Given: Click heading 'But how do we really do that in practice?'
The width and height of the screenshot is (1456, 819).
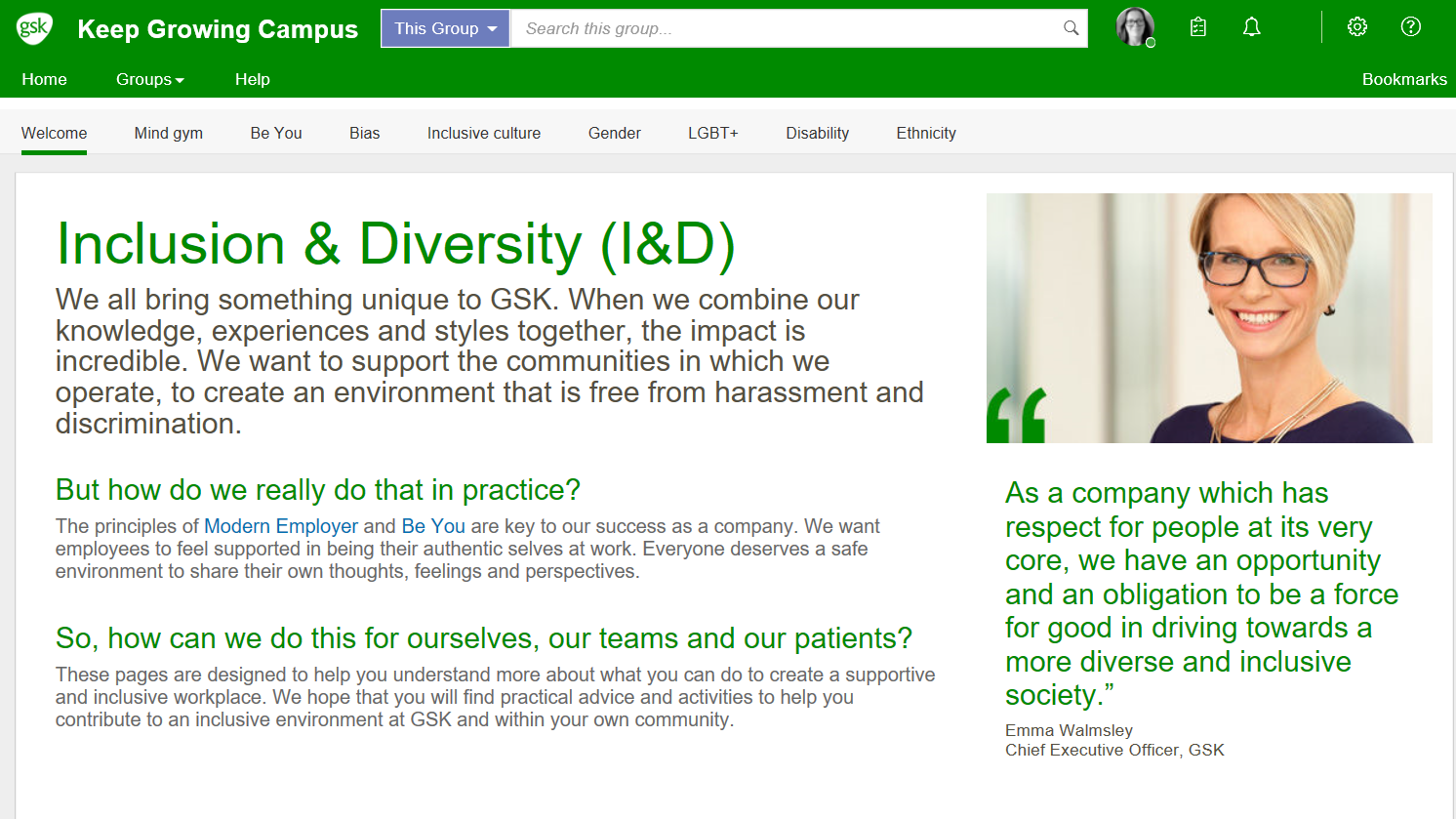Looking at the screenshot, I should tap(318, 489).
